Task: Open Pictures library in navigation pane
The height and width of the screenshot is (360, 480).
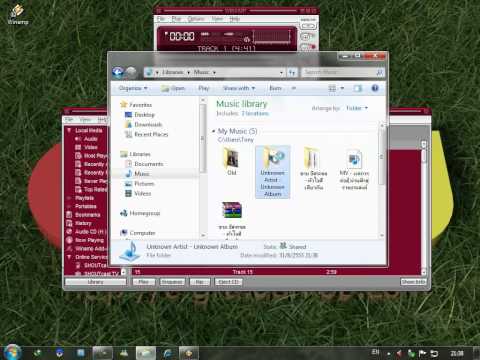Action: pos(140,184)
